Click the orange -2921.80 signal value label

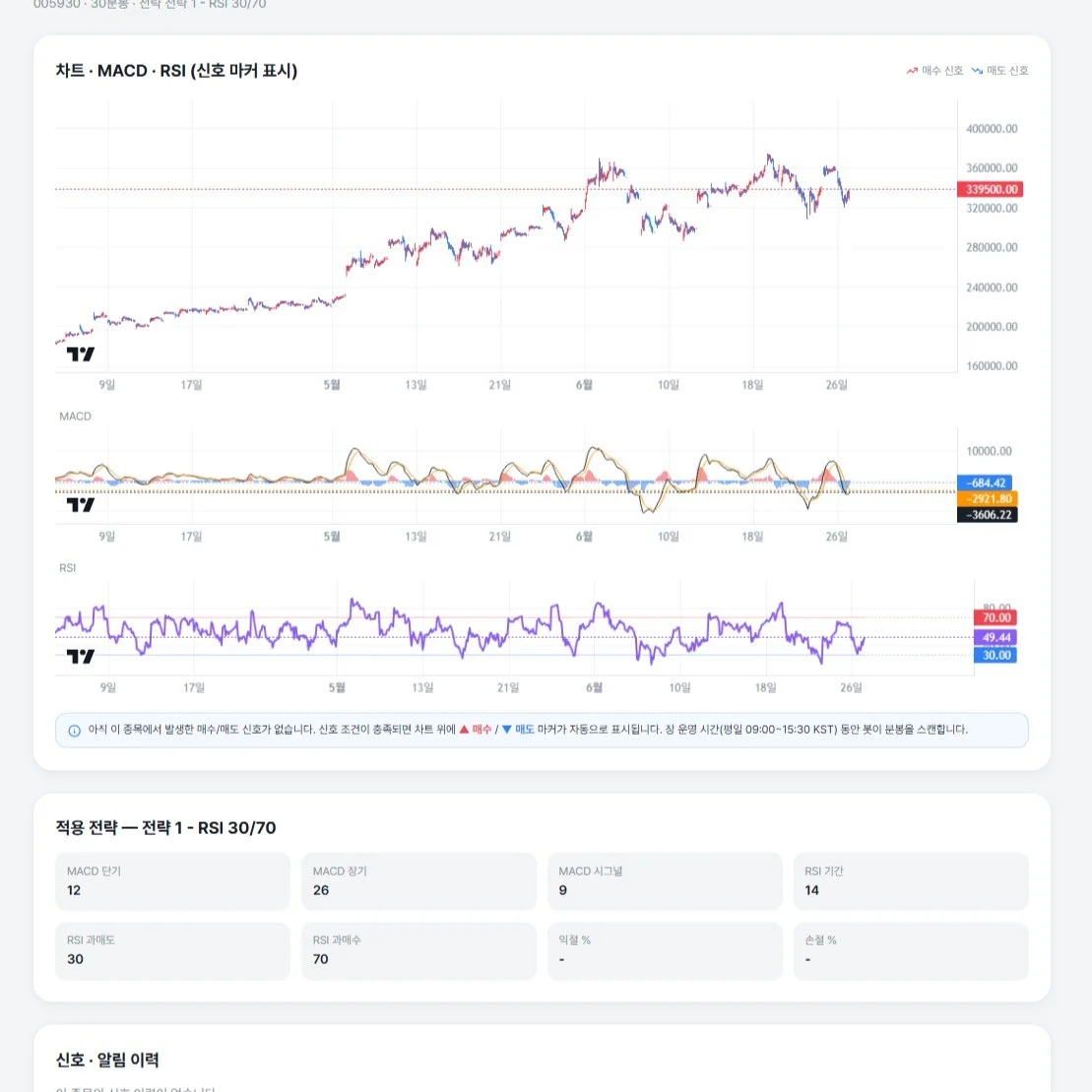coord(988,498)
